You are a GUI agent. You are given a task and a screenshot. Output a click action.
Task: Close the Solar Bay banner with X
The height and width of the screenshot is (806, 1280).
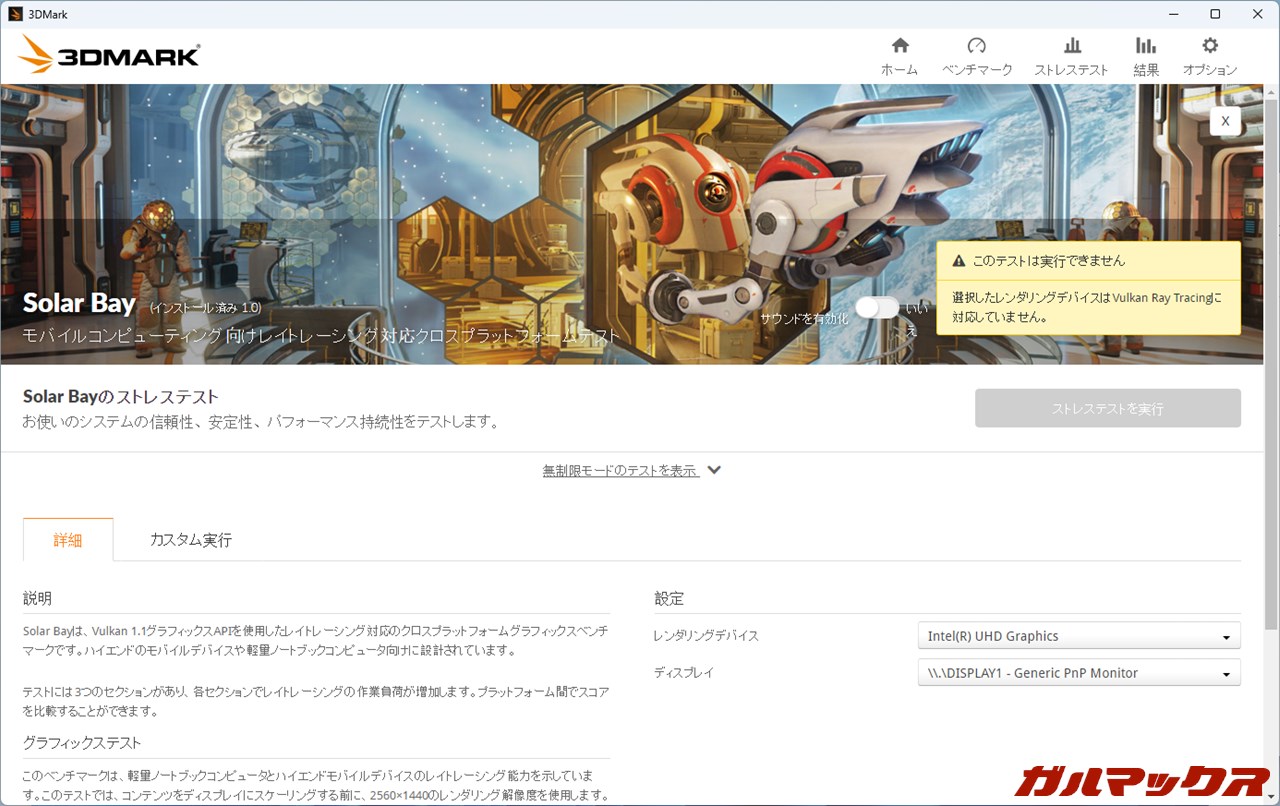click(1225, 121)
